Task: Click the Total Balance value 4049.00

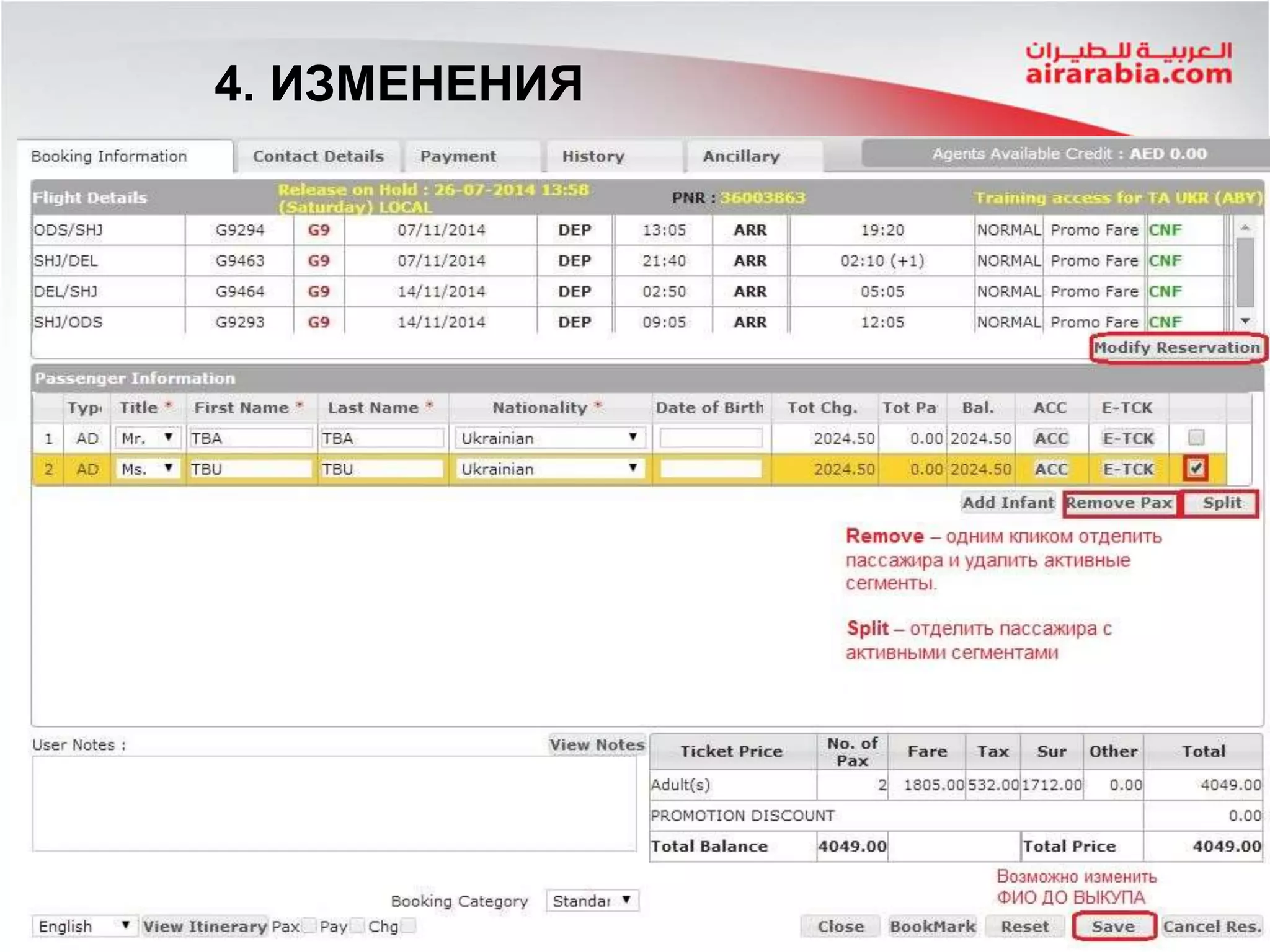Action: pos(852,846)
